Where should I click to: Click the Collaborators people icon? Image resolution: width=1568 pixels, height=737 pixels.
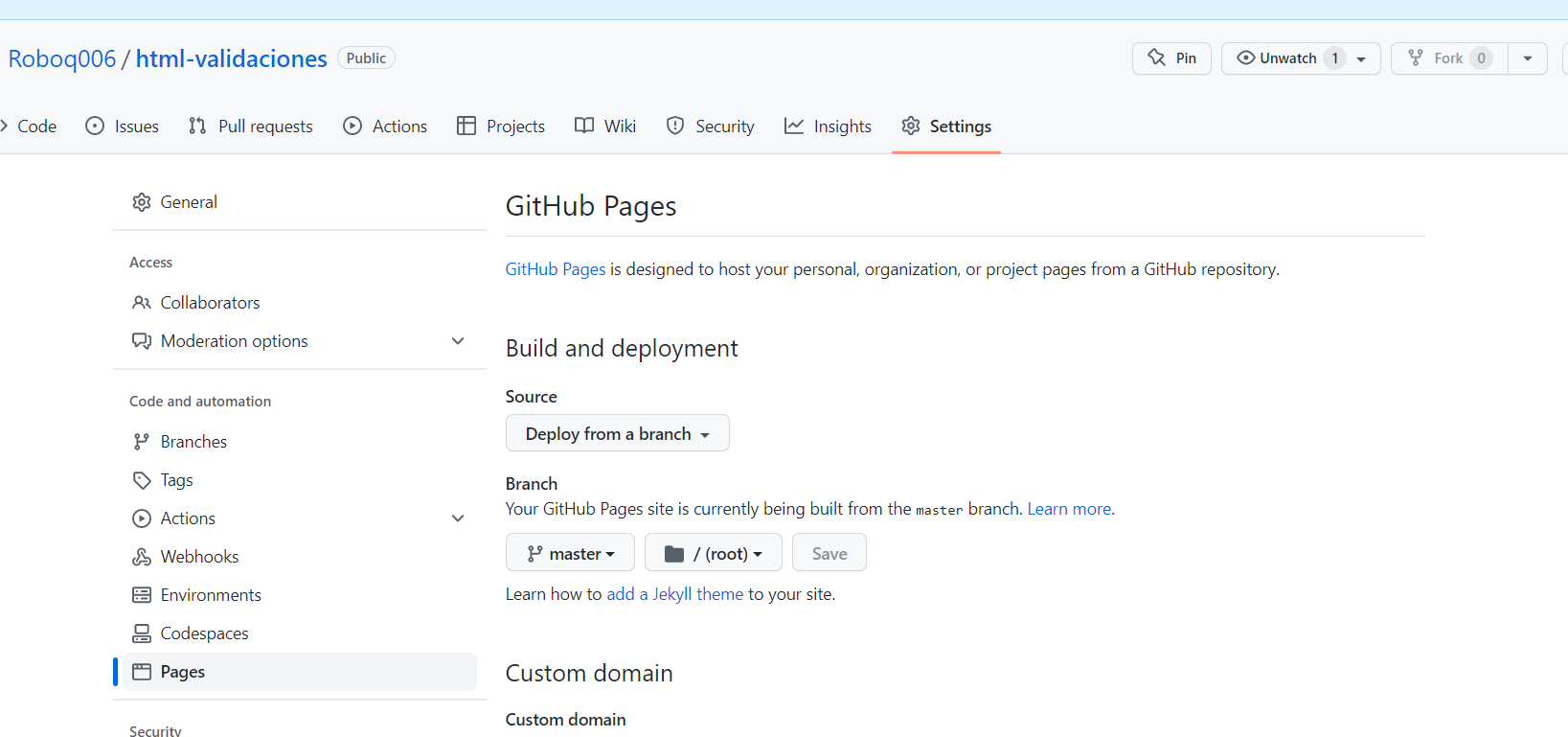point(142,303)
